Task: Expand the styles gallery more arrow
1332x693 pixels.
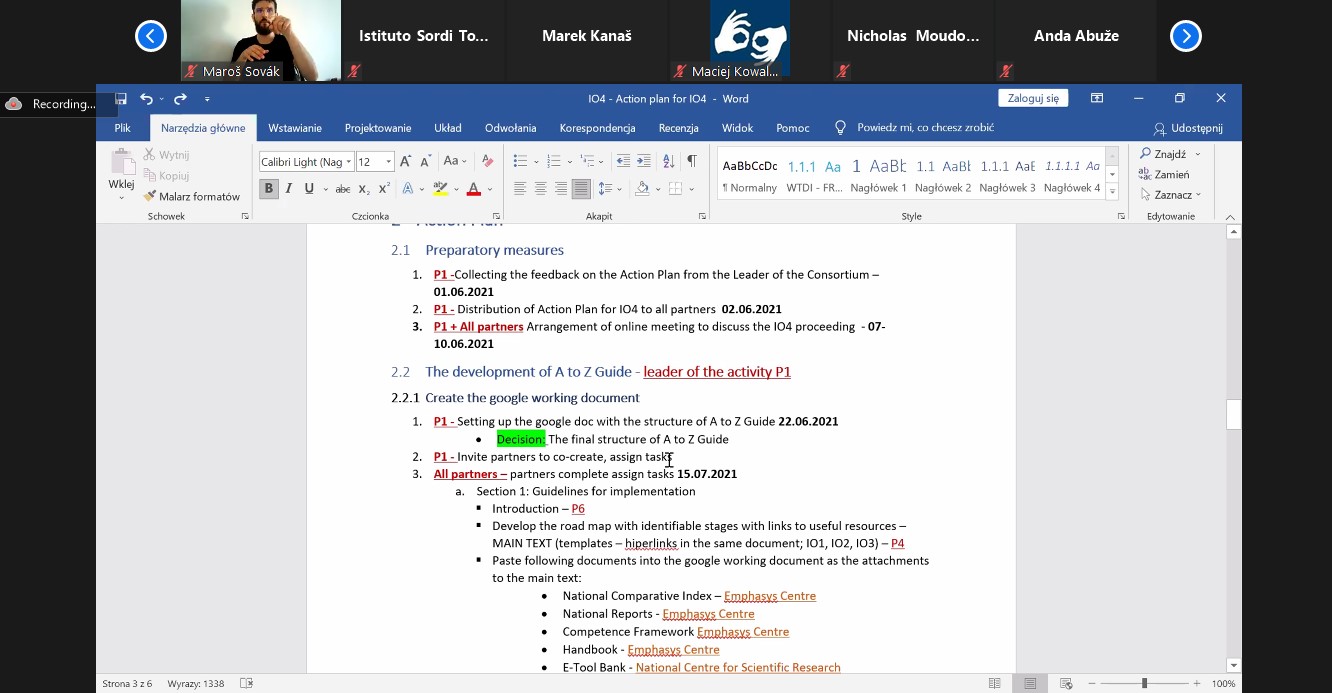Action: (x=1112, y=189)
